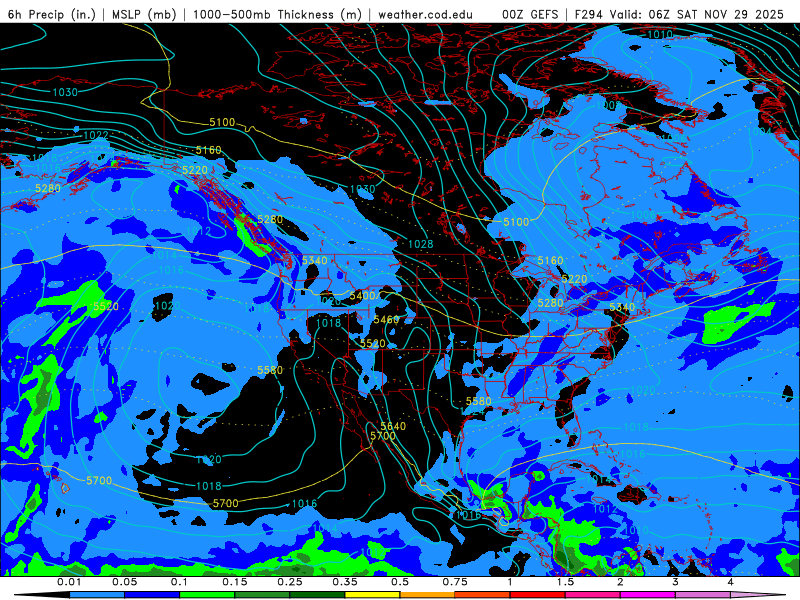The height and width of the screenshot is (600, 800).
Task: Click the '0.25' legend scale value
Action: tap(290, 582)
